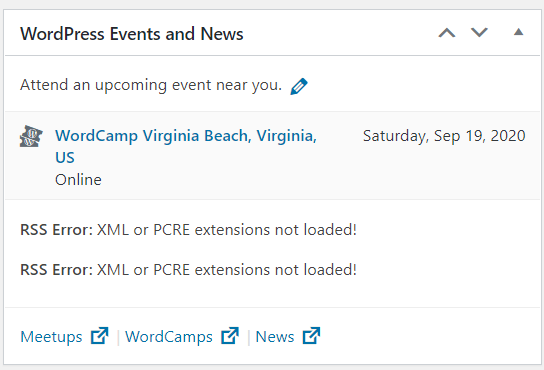Click the WordPress Events and News heading
Image resolution: width=544 pixels, height=370 pixels.
click(132, 34)
